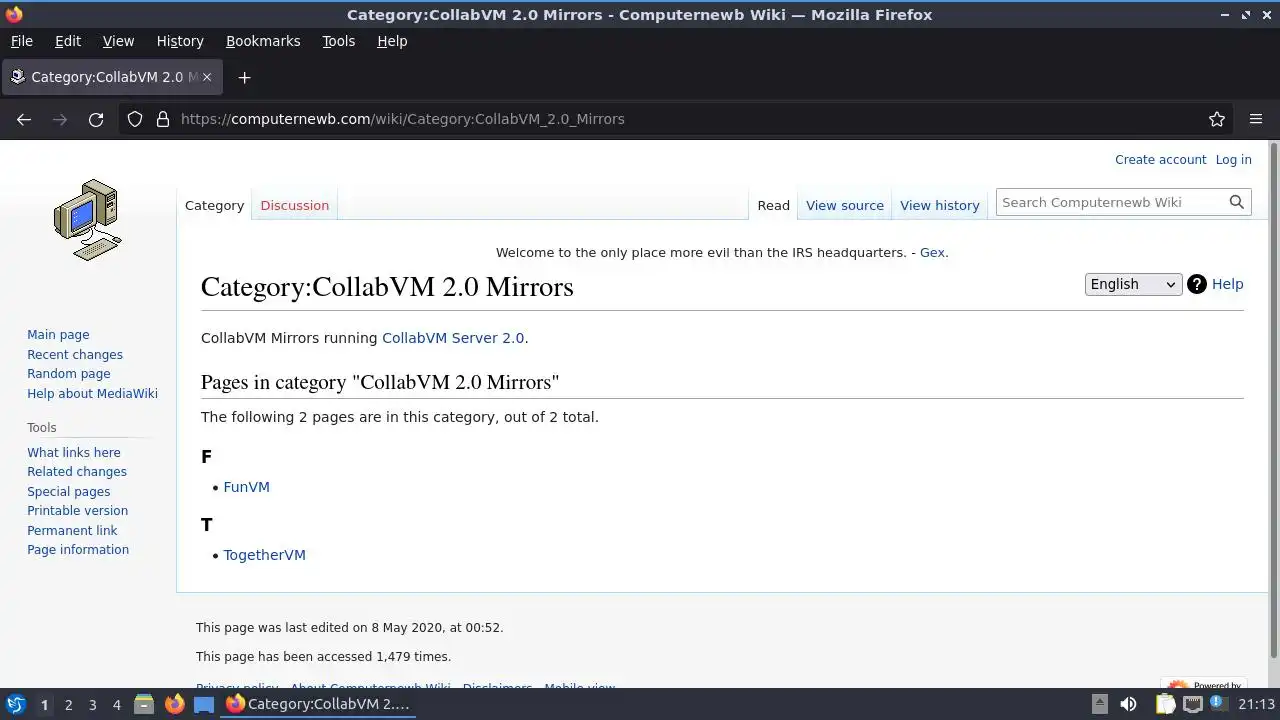Click the Computernewb wiki computer logo

tap(88, 220)
